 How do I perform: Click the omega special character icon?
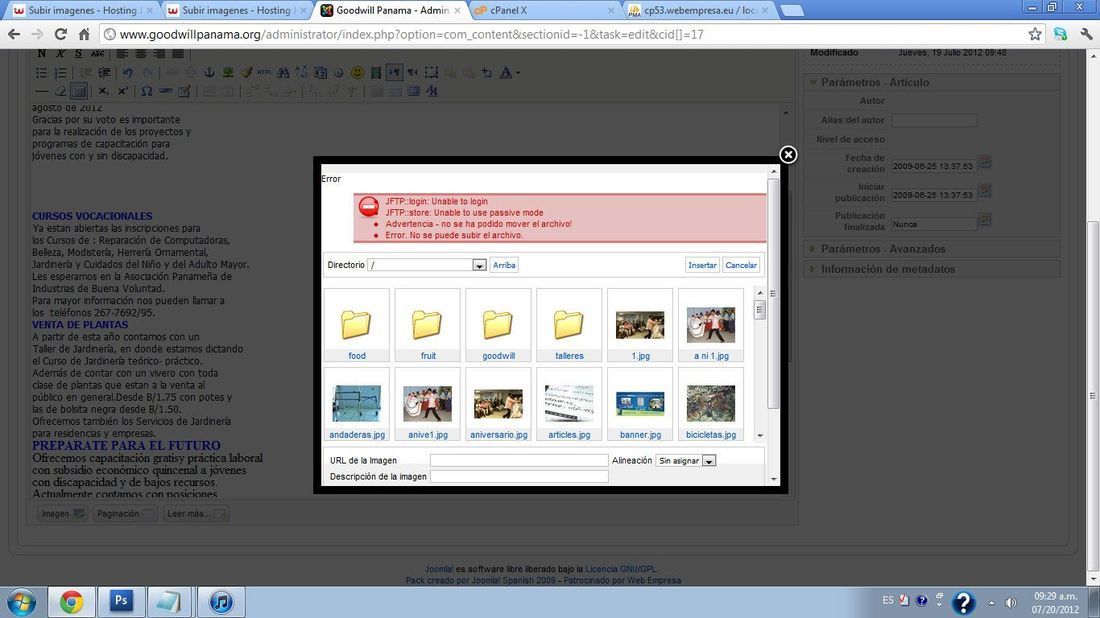pos(147,91)
